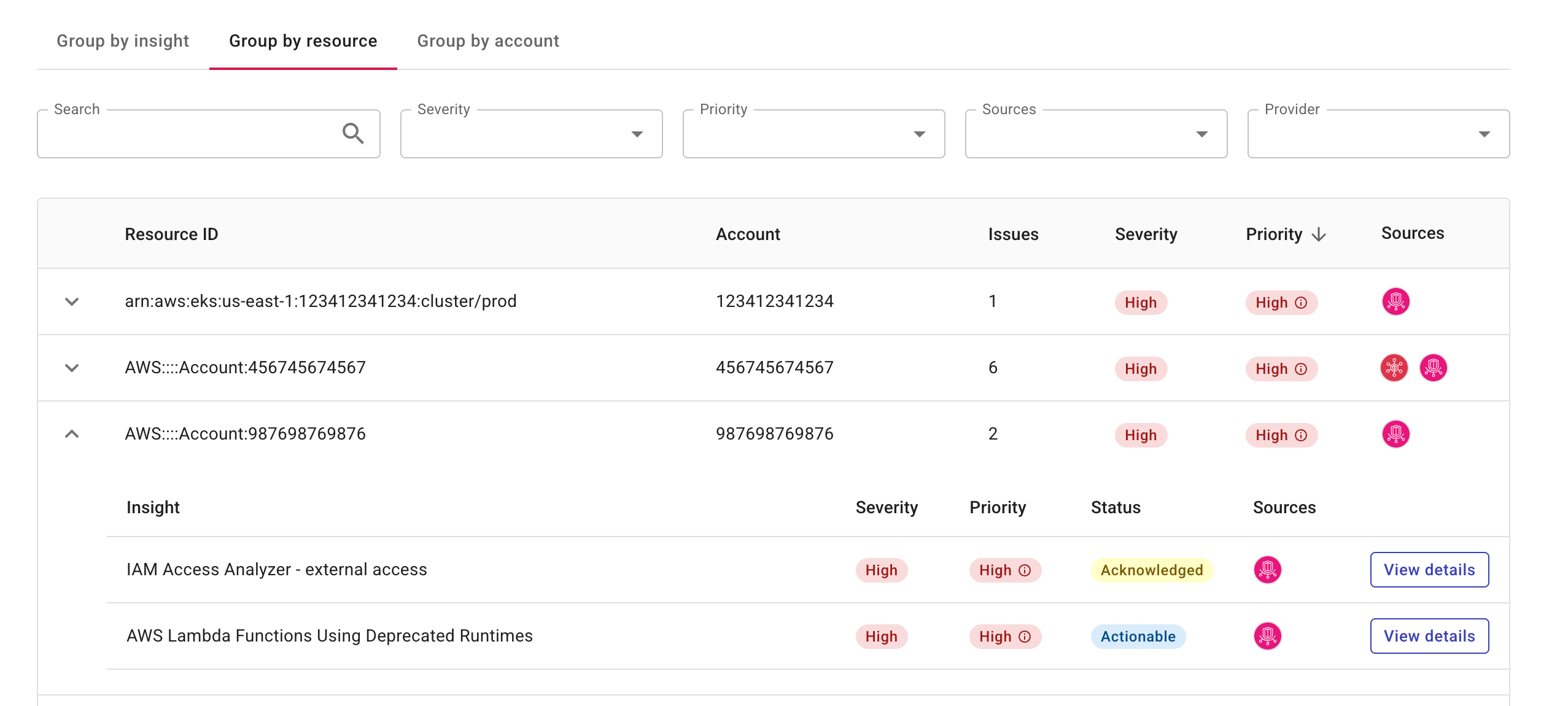This screenshot has width=1568, height=706.
Task: Click View details for IAM Access Analyzer insight
Action: click(1429, 569)
